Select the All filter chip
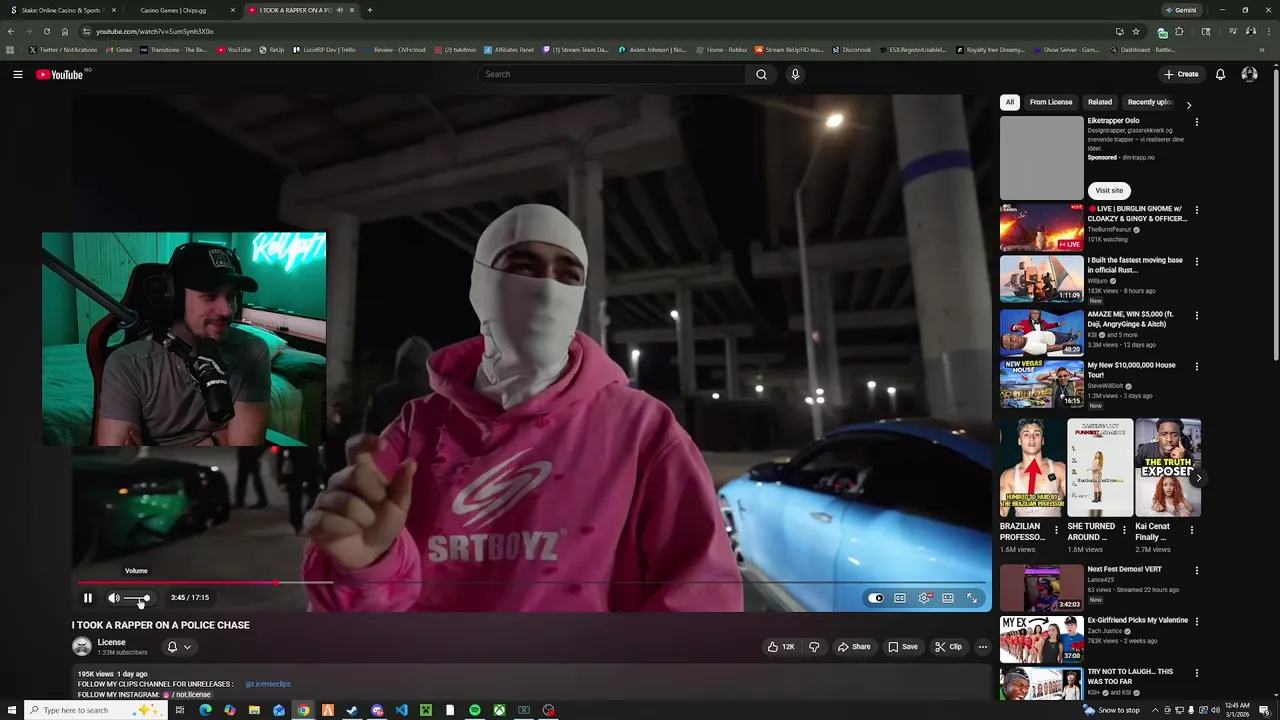This screenshot has height=720, width=1280. [1010, 102]
